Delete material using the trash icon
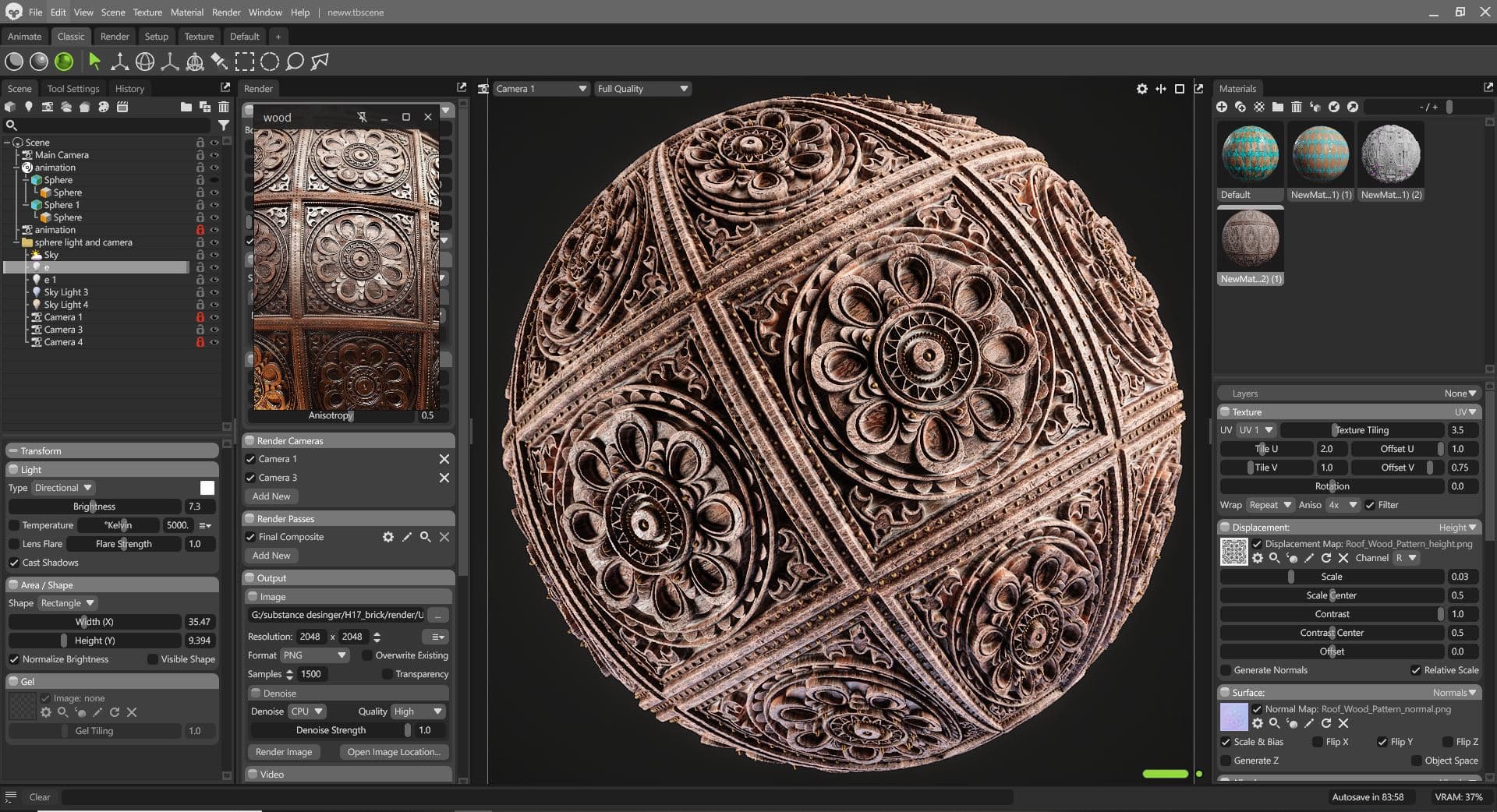1497x812 pixels. pyautogui.click(x=1297, y=107)
